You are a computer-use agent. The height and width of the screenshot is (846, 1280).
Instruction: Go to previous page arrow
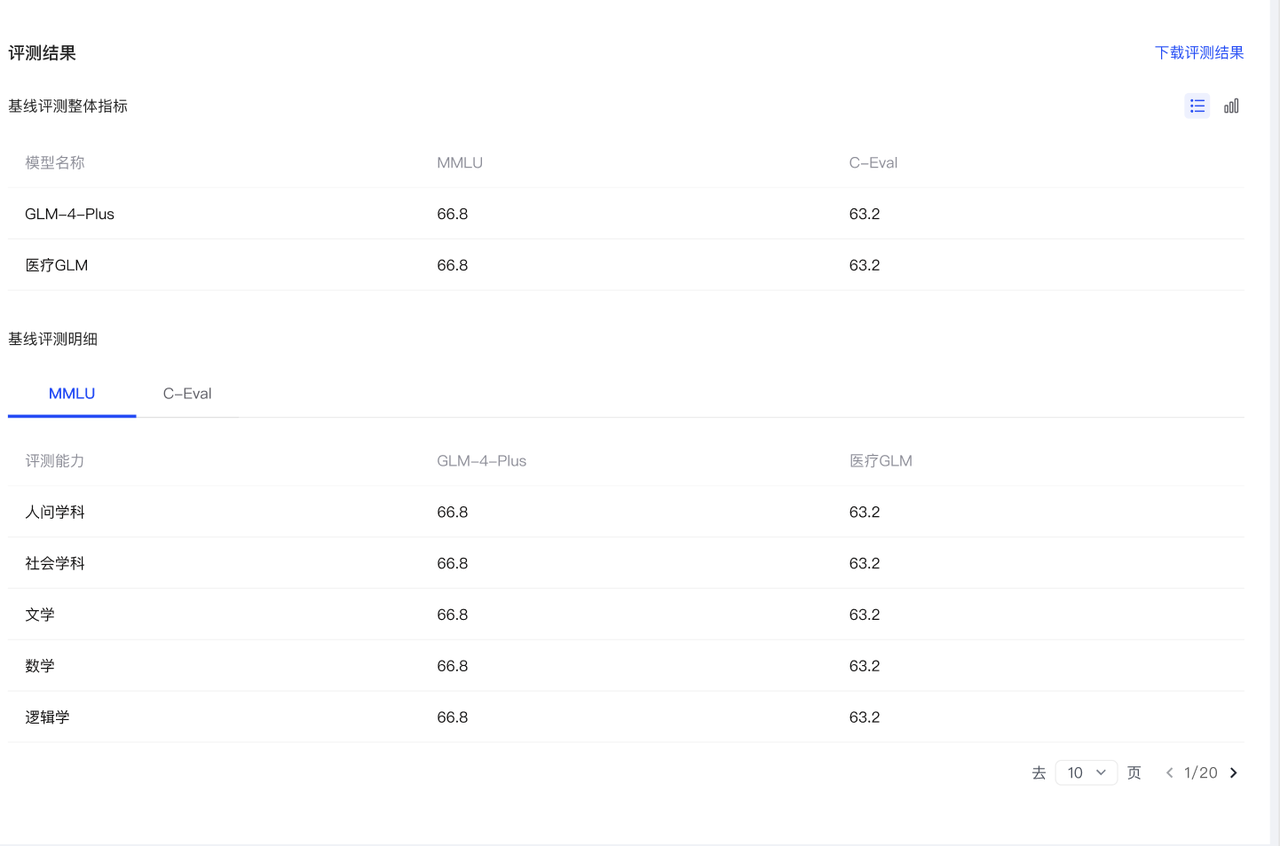[1169, 773]
